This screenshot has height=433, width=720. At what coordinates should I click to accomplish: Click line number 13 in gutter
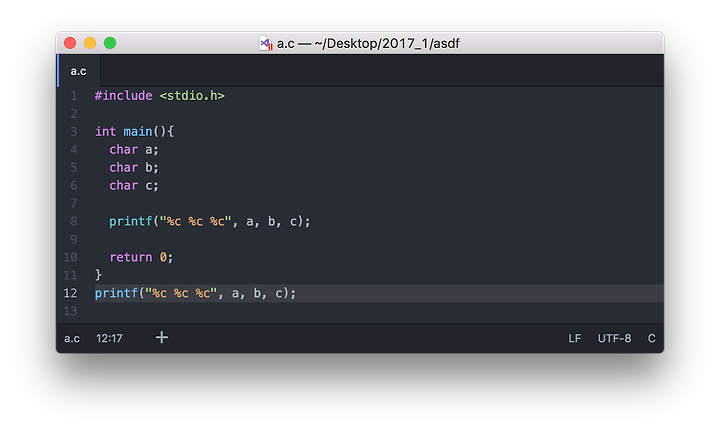[x=70, y=311]
